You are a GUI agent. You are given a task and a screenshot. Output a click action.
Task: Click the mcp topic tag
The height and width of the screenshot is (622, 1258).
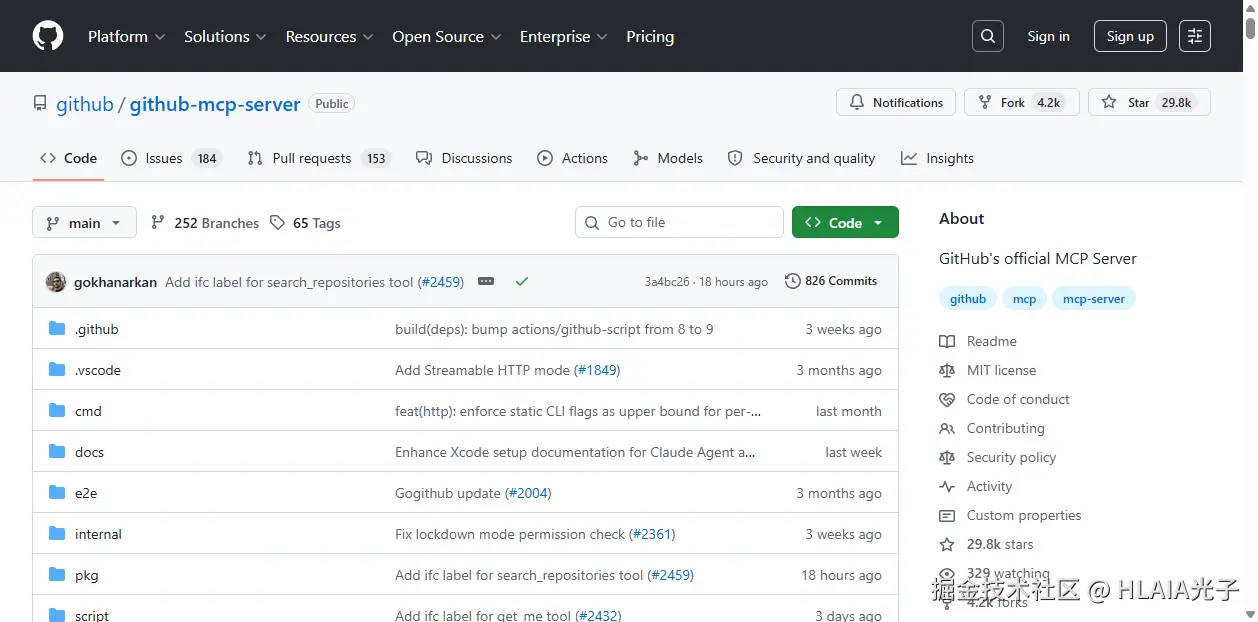pyautogui.click(x=1024, y=299)
